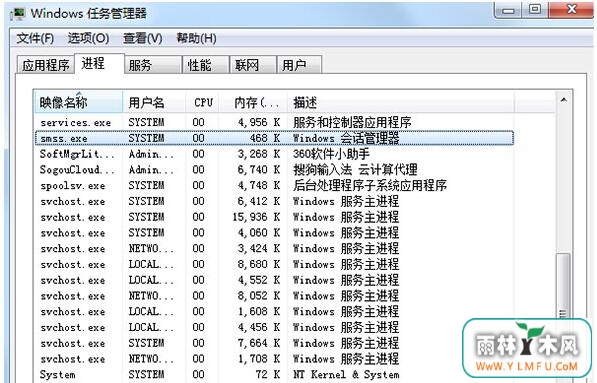Open the 帮助(H) menu
Viewport: 597px width, 383px height.
pyautogui.click(x=196, y=38)
